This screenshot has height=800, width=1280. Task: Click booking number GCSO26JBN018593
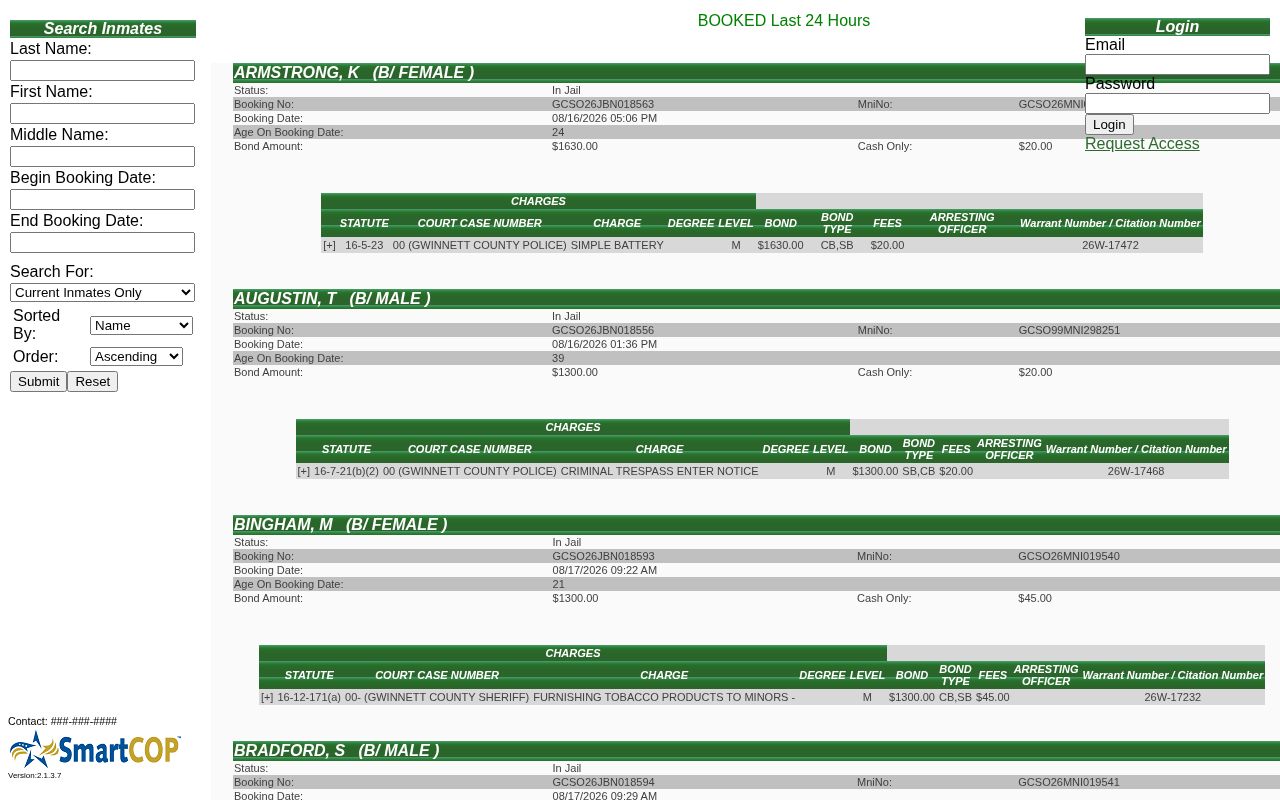tap(603, 556)
